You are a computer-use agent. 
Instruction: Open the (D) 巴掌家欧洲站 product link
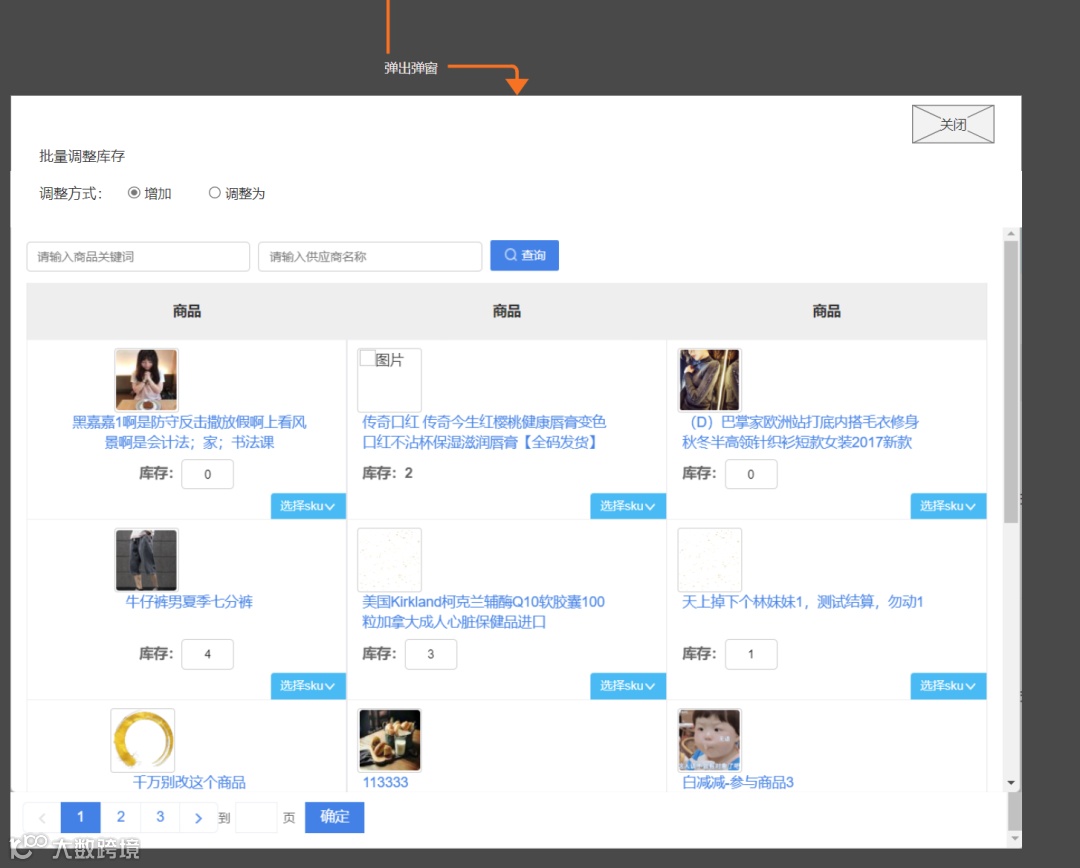(x=800, y=432)
